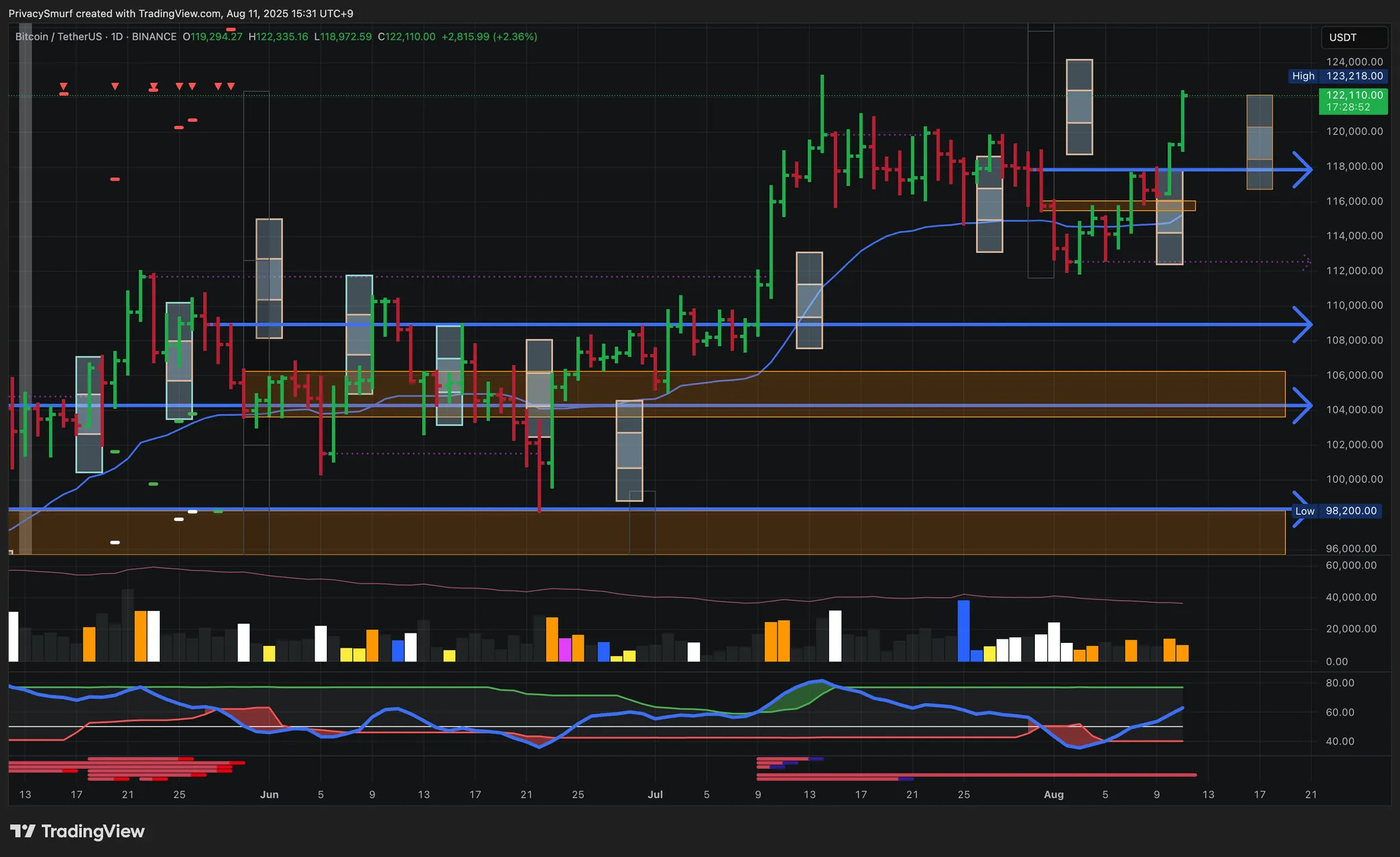
Task: Click the PrivacySmurf created with TradingView.com header text
Action: (180, 14)
